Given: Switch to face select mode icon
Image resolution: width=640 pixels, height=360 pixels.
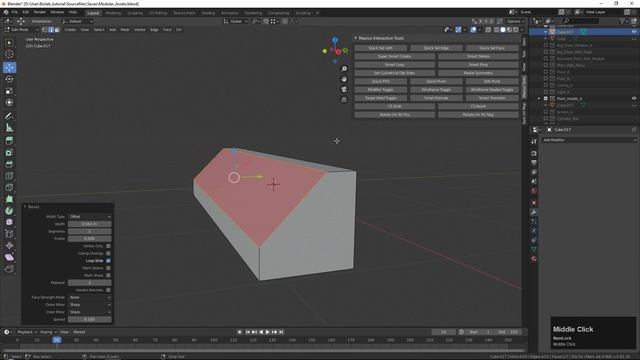Looking at the screenshot, I should (57, 30).
